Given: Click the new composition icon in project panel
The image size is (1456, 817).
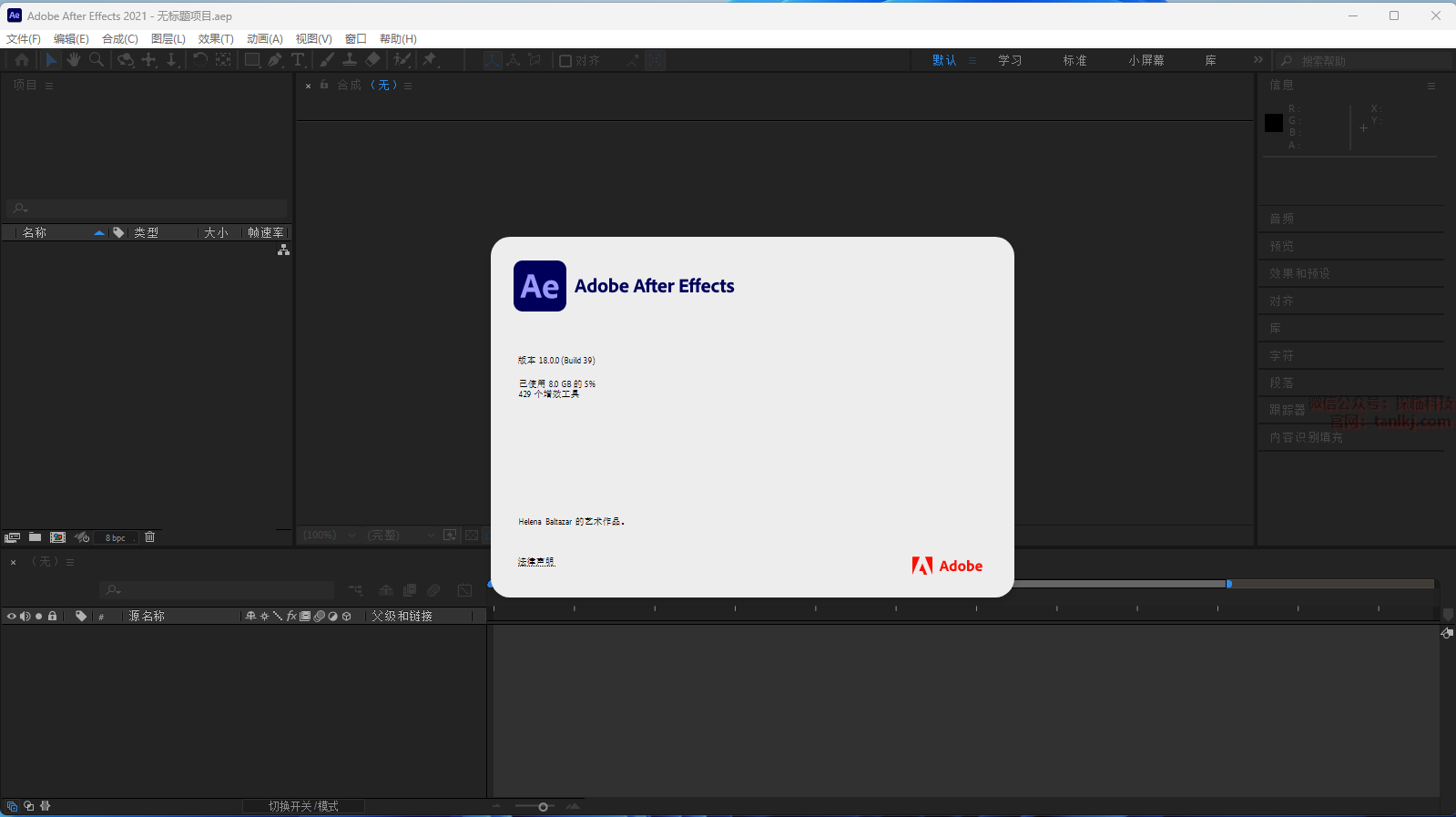Looking at the screenshot, I should pos(58,537).
